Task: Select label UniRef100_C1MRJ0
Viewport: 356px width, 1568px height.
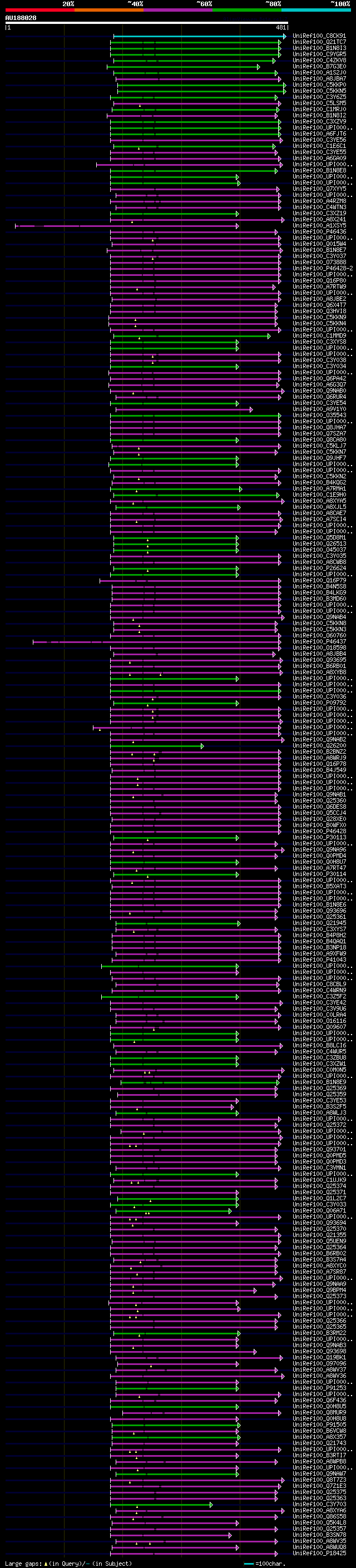Action: 319,110
